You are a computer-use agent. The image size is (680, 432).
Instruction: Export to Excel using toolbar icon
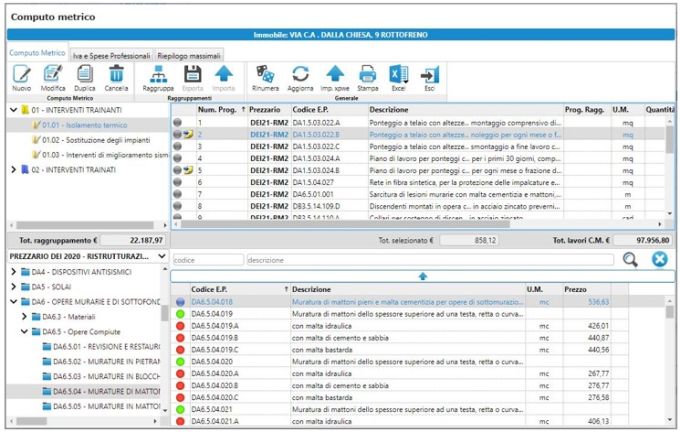click(x=398, y=76)
